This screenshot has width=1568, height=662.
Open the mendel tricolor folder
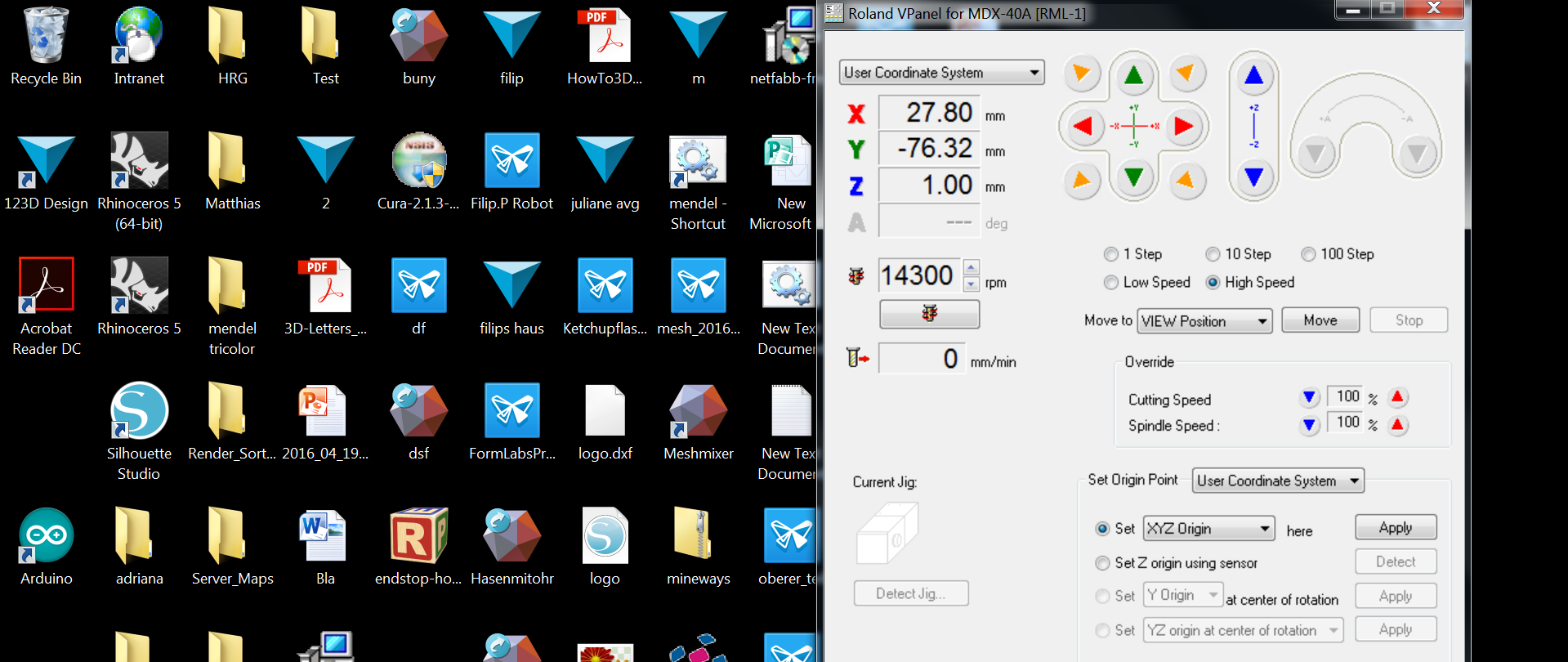coord(232,306)
